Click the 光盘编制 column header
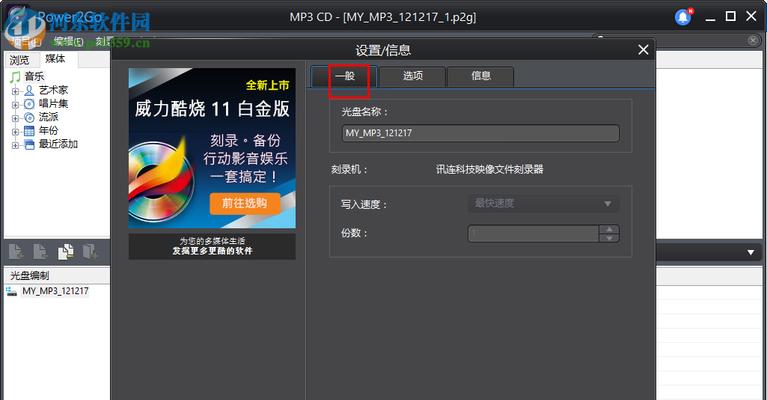Image resolution: width=767 pixels, height=400 pixels. [x=57, y=275]
